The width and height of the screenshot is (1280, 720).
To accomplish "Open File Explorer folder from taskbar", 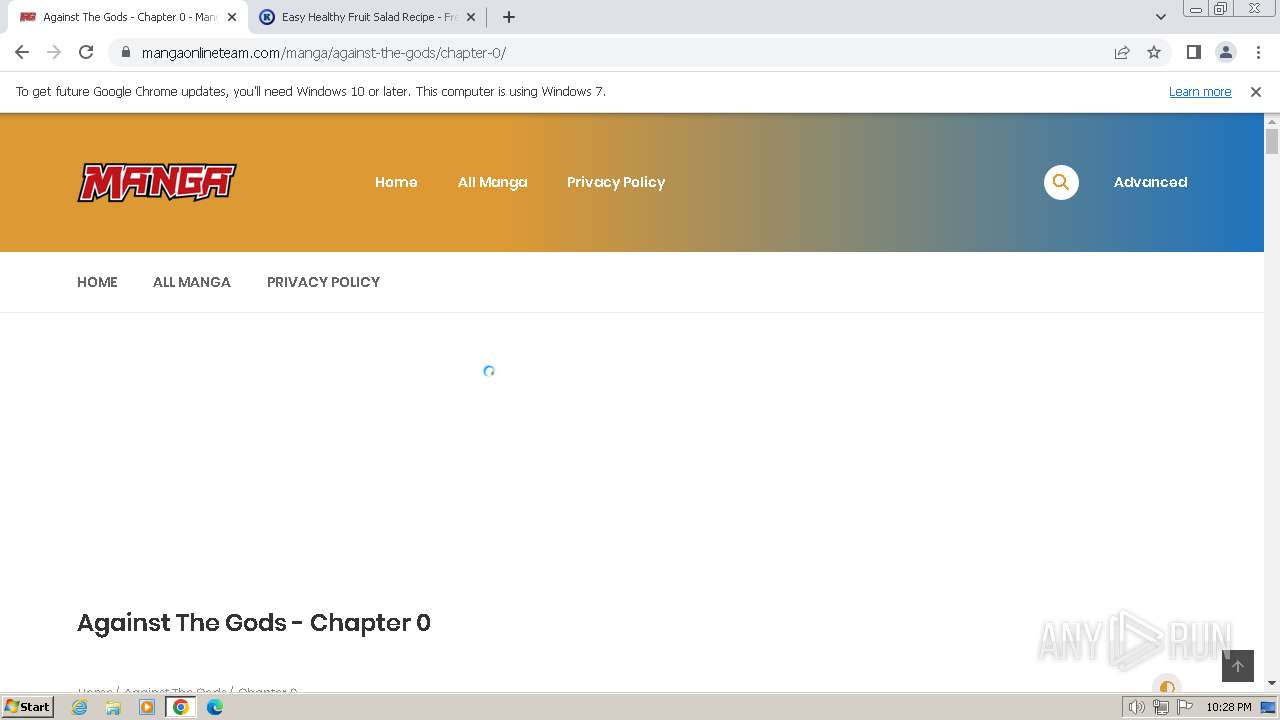I will [x=113, y=707].
